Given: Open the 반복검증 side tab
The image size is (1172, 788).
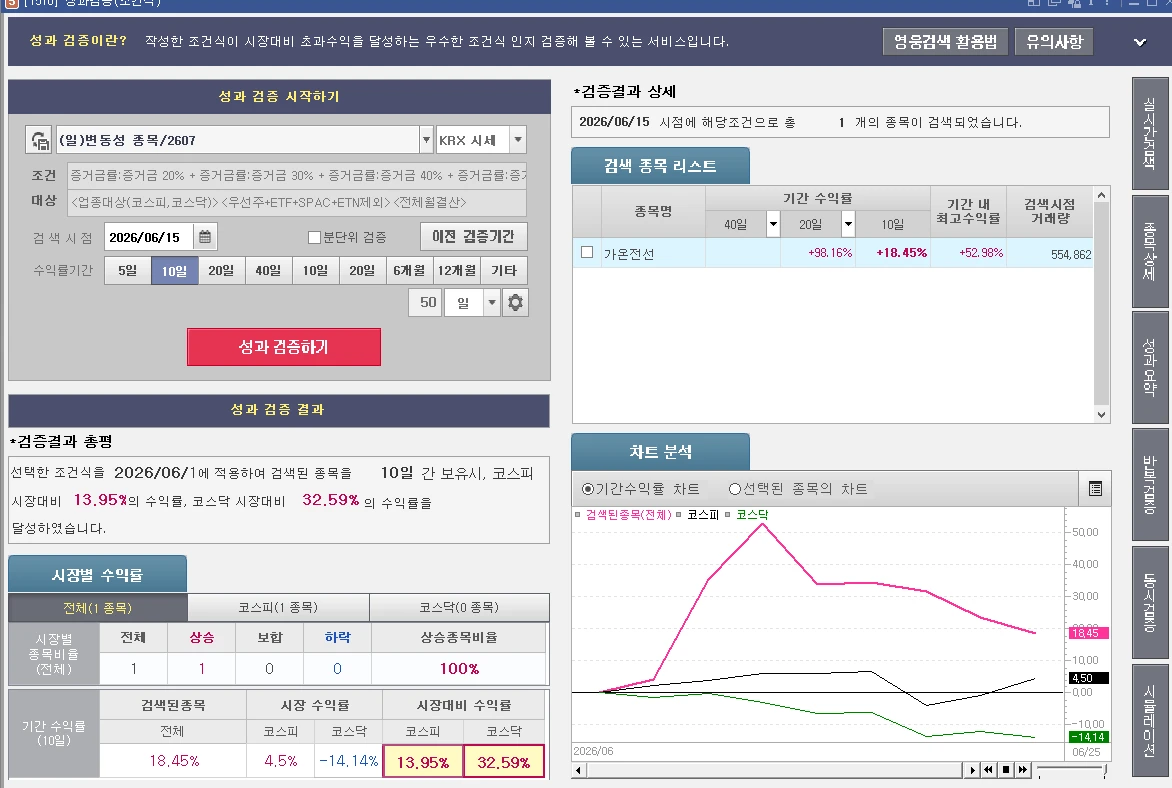Looking at the screenshot, I should point(1150,484).
